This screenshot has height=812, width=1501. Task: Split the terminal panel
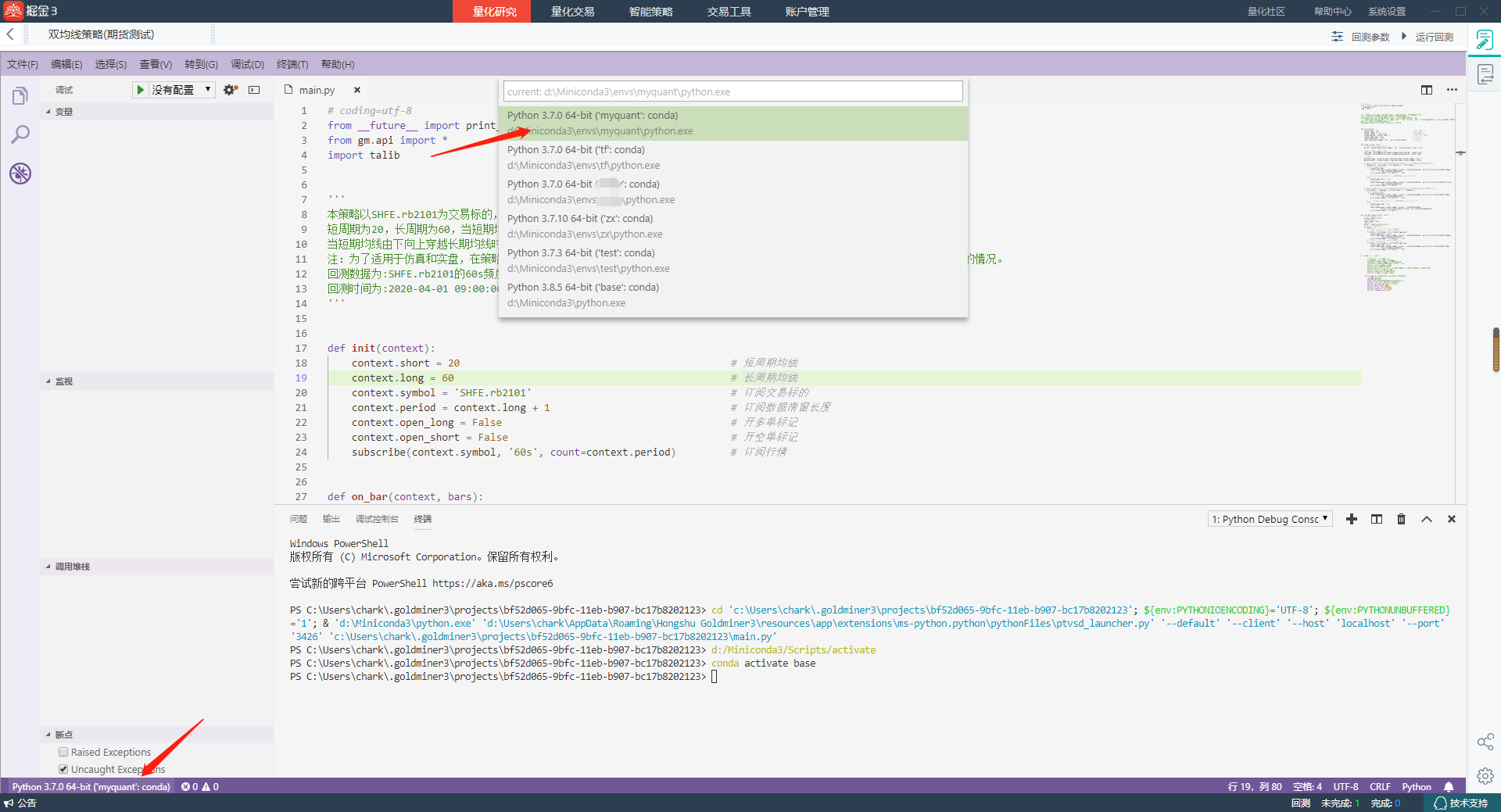click(x=1377, y=519)
